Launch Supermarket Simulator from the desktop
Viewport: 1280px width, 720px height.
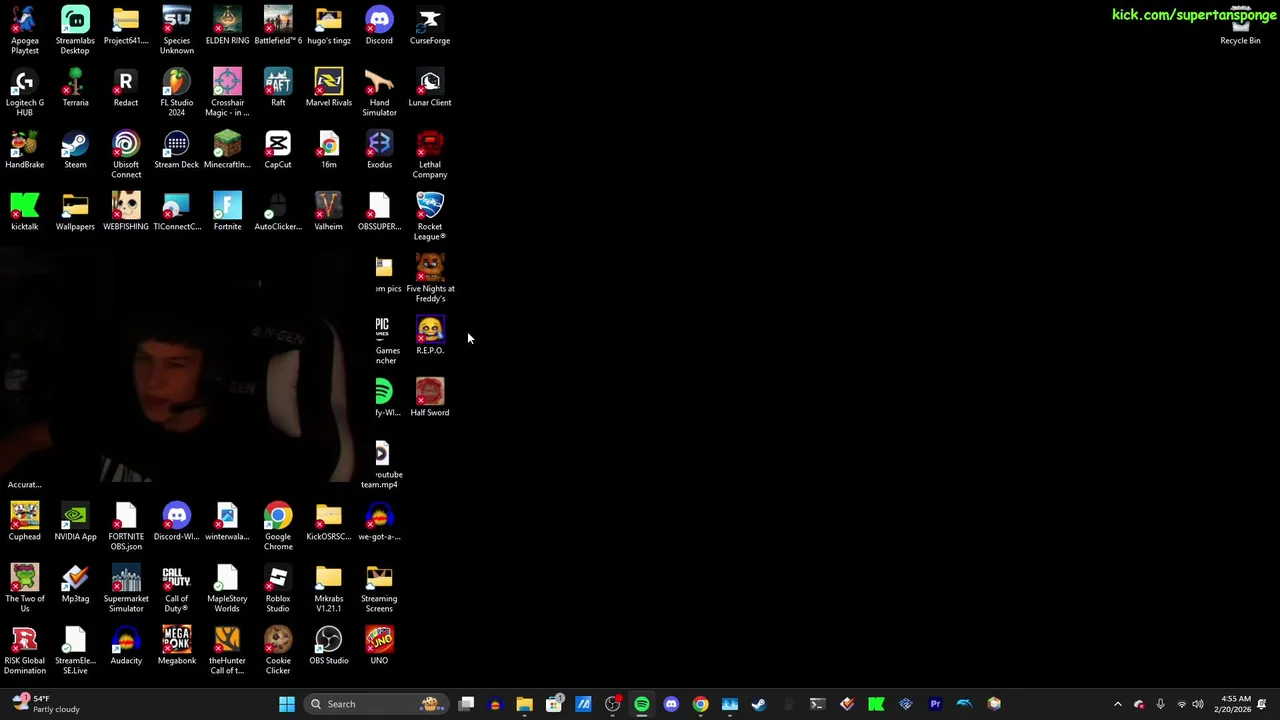(126, 588)
